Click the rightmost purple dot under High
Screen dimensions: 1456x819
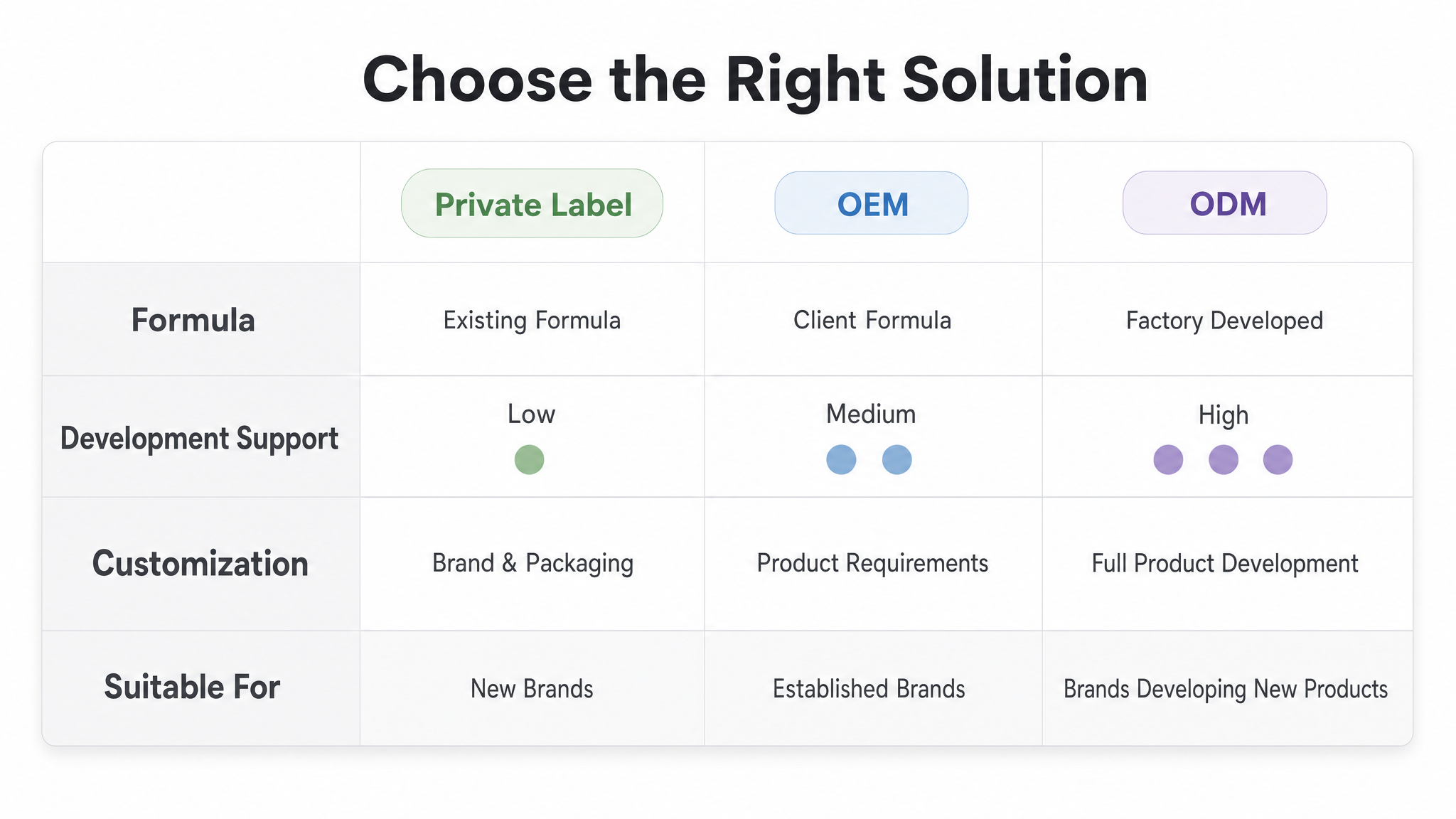point(1278,459)
